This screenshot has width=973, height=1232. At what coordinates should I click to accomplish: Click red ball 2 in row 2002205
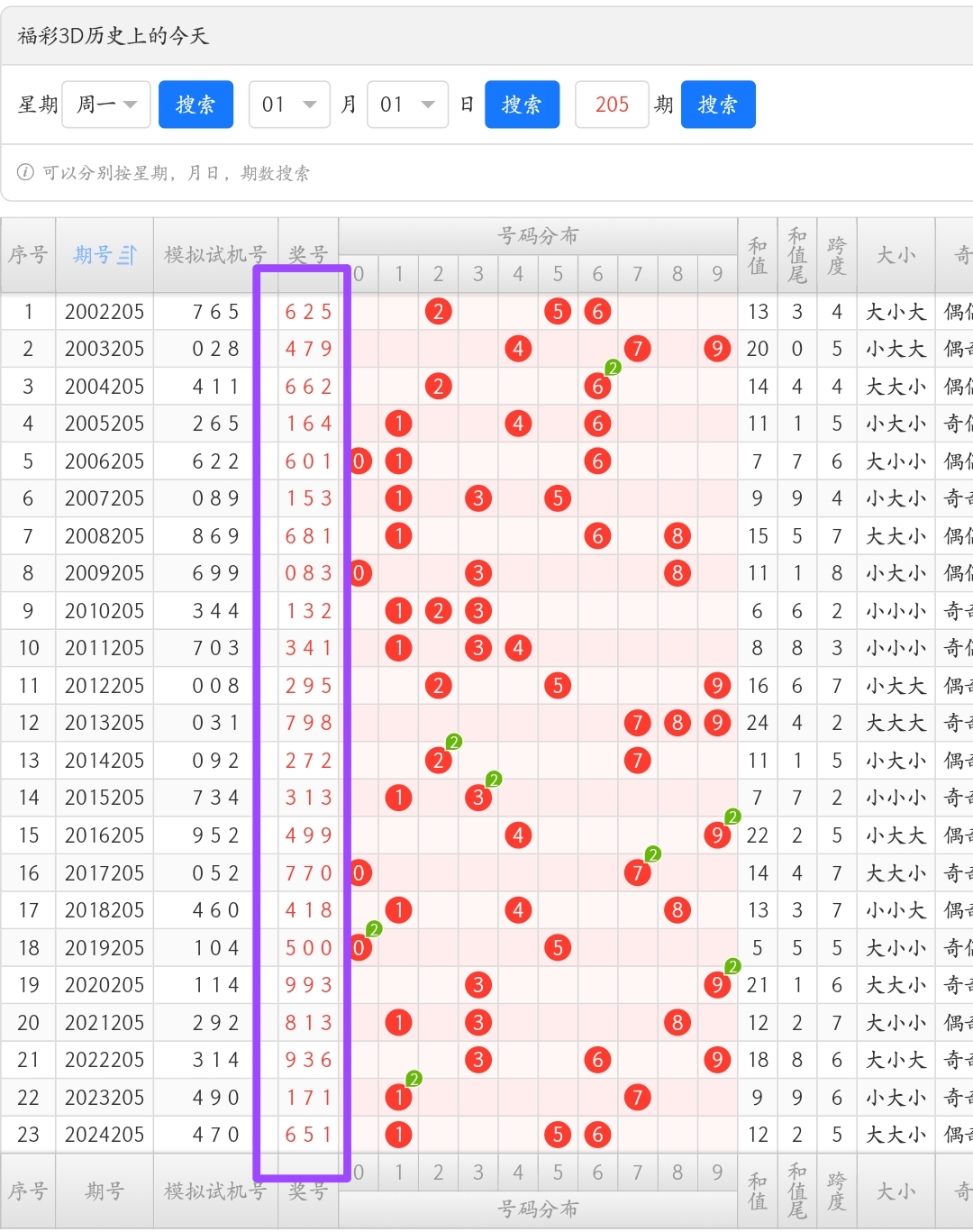pos(438,312)
